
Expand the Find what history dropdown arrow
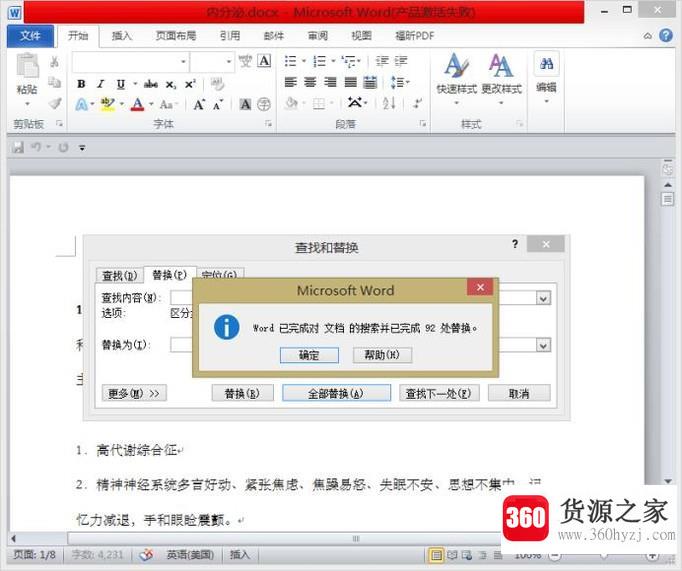pos(543,298)
